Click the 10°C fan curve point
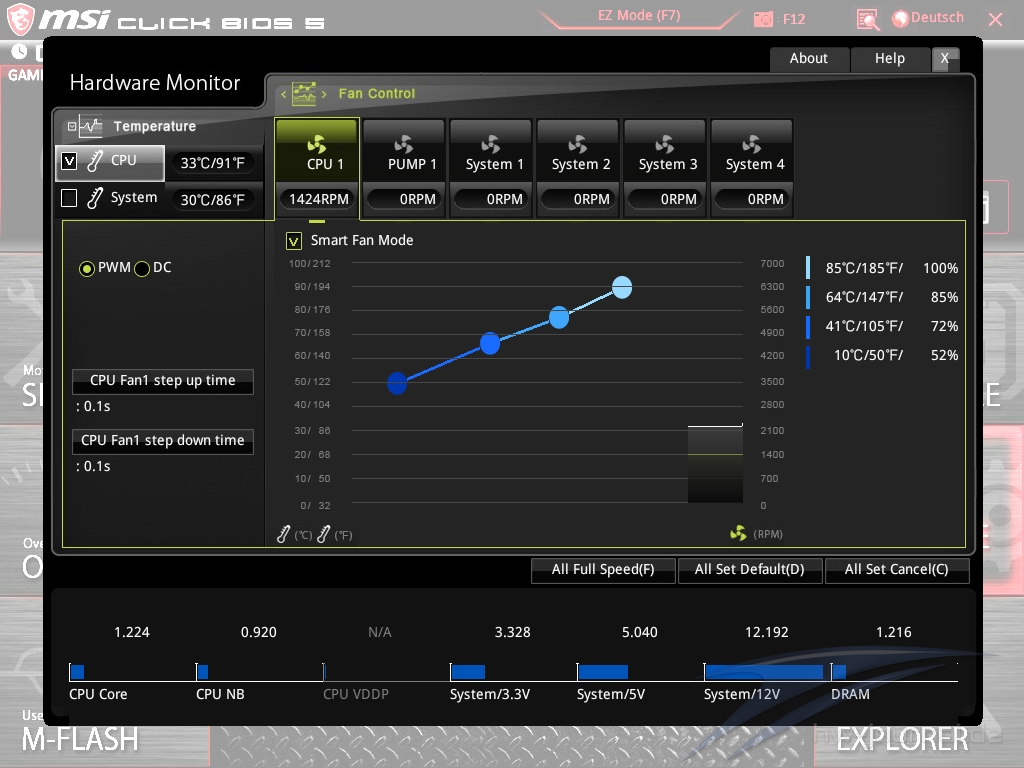Image resolution: width=1024 pixels, height=768 pixels. tap(397, 383)
